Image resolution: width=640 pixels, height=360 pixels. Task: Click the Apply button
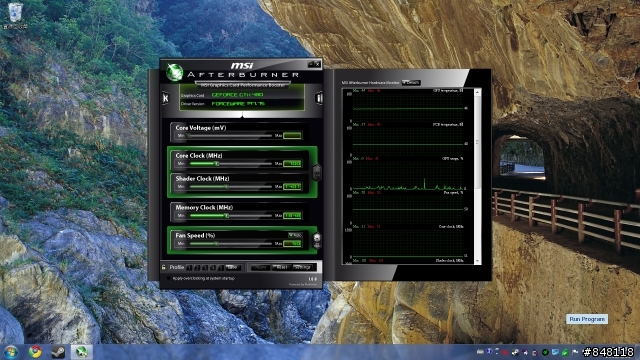(x=260, y=268)
